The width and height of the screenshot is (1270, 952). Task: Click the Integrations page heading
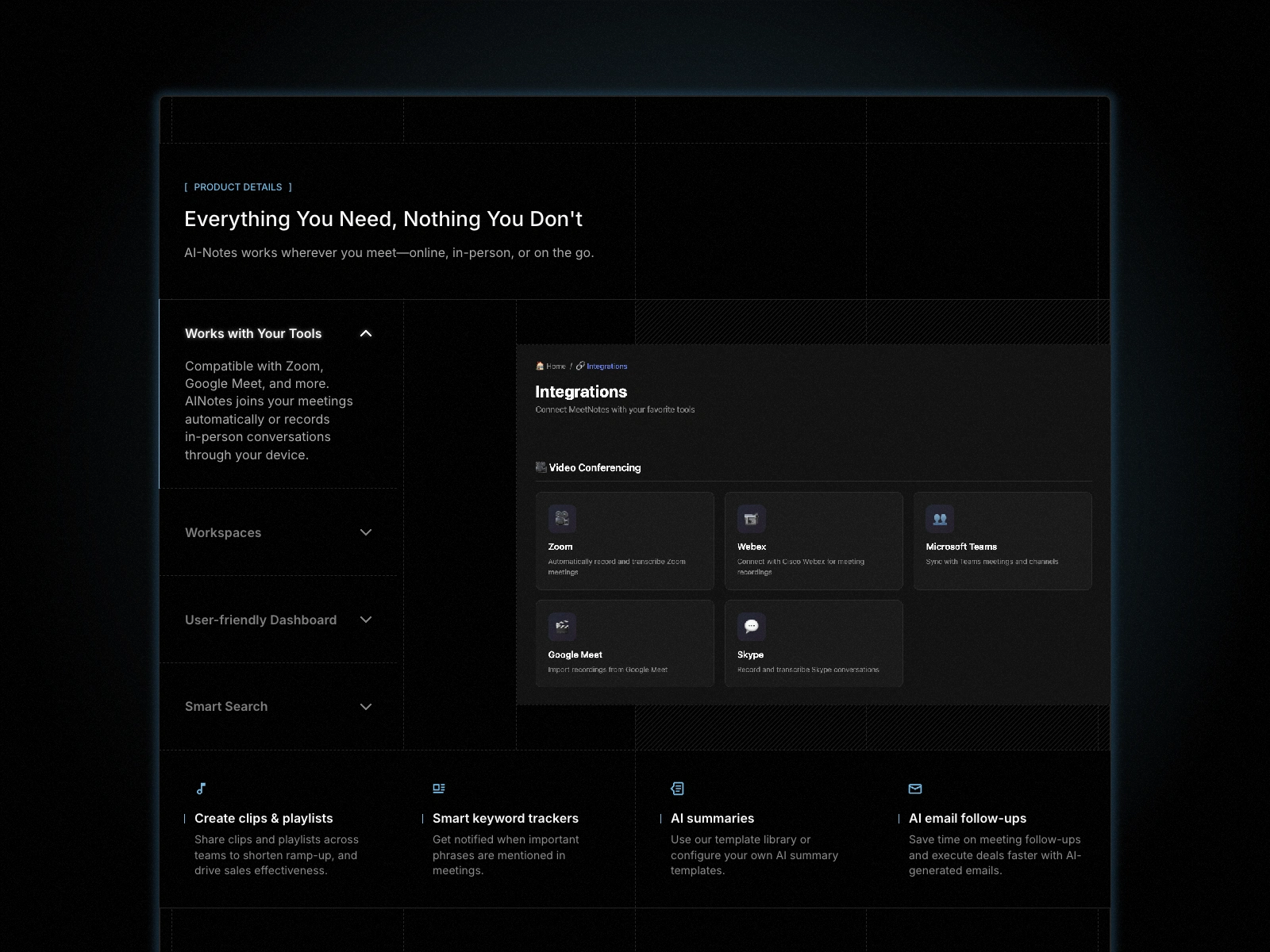coord(581,391)
